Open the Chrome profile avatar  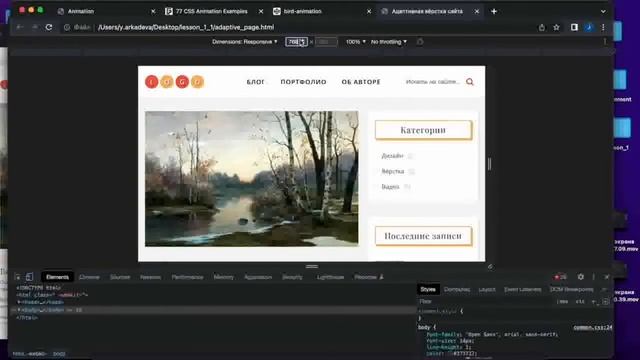click(589, 27)
